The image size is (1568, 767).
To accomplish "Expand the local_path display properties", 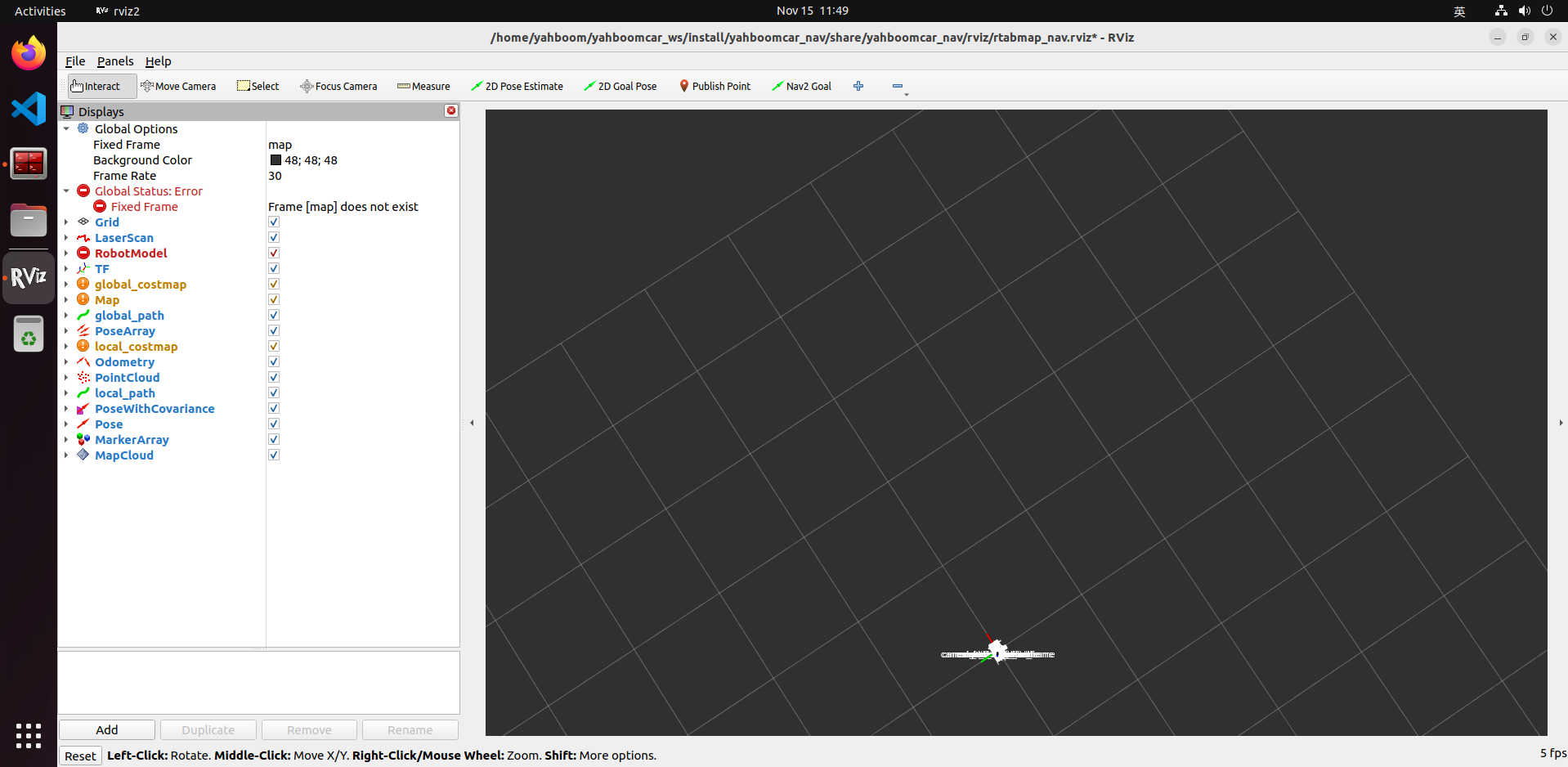I will click(66, 392).
